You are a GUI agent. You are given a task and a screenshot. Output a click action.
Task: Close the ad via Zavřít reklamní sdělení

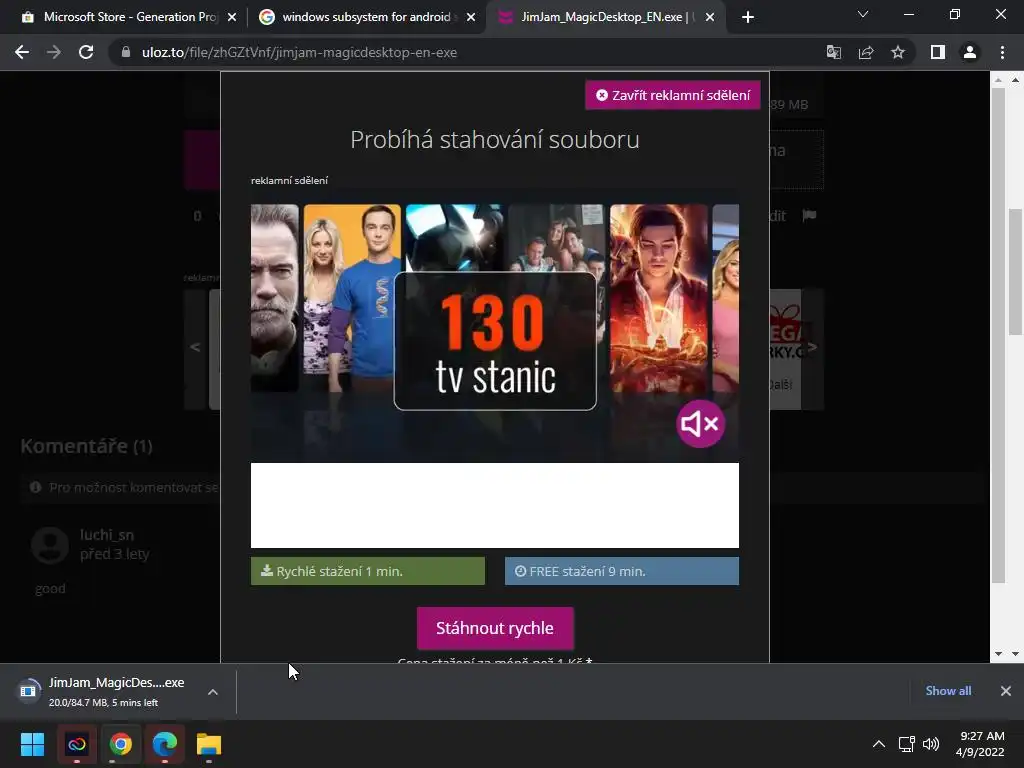click(x=673, y=95)
